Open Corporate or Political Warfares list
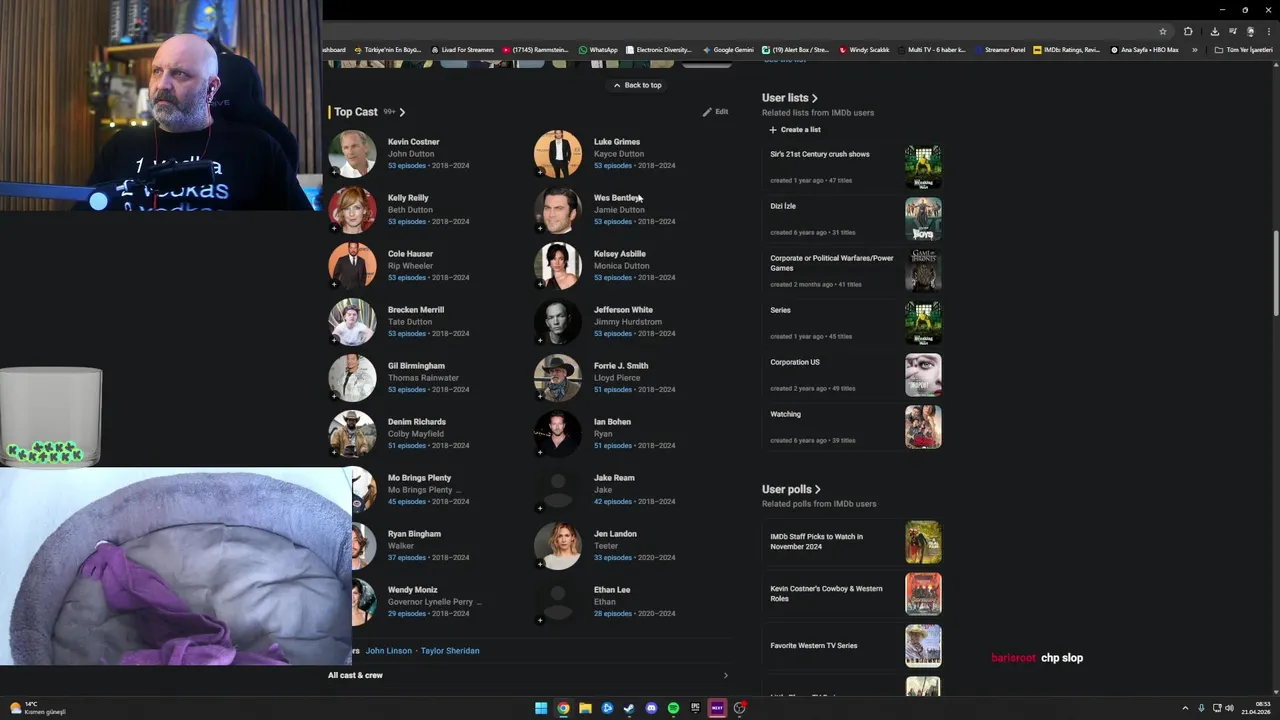Screen dimensions: 1280x720 pos(832,263)
